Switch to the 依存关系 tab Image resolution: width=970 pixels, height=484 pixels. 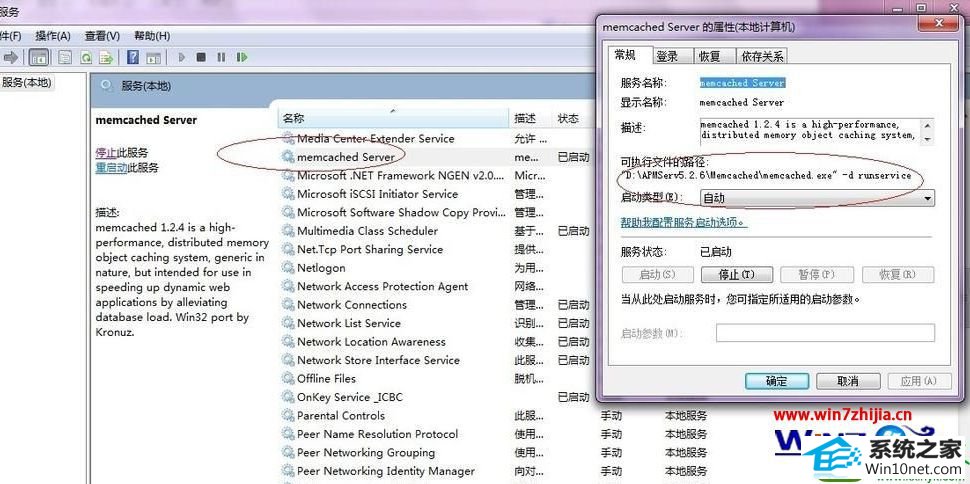tap(762, 56)
